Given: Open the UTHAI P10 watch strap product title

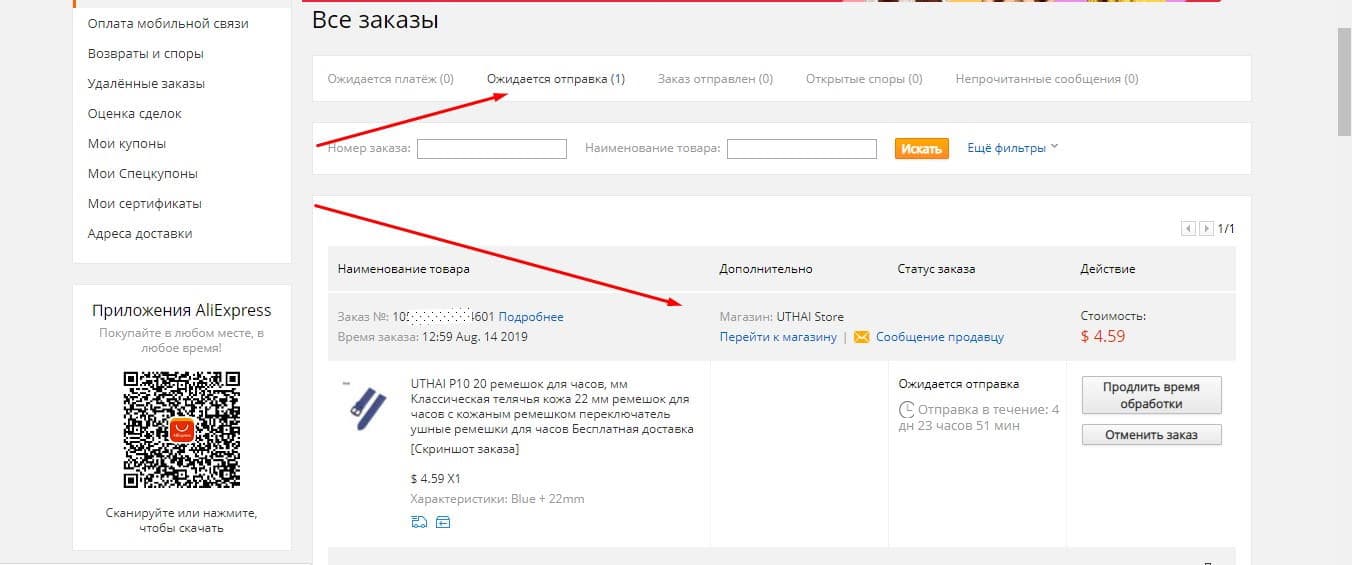Looking at the screenshot, I should pos(552,406).
